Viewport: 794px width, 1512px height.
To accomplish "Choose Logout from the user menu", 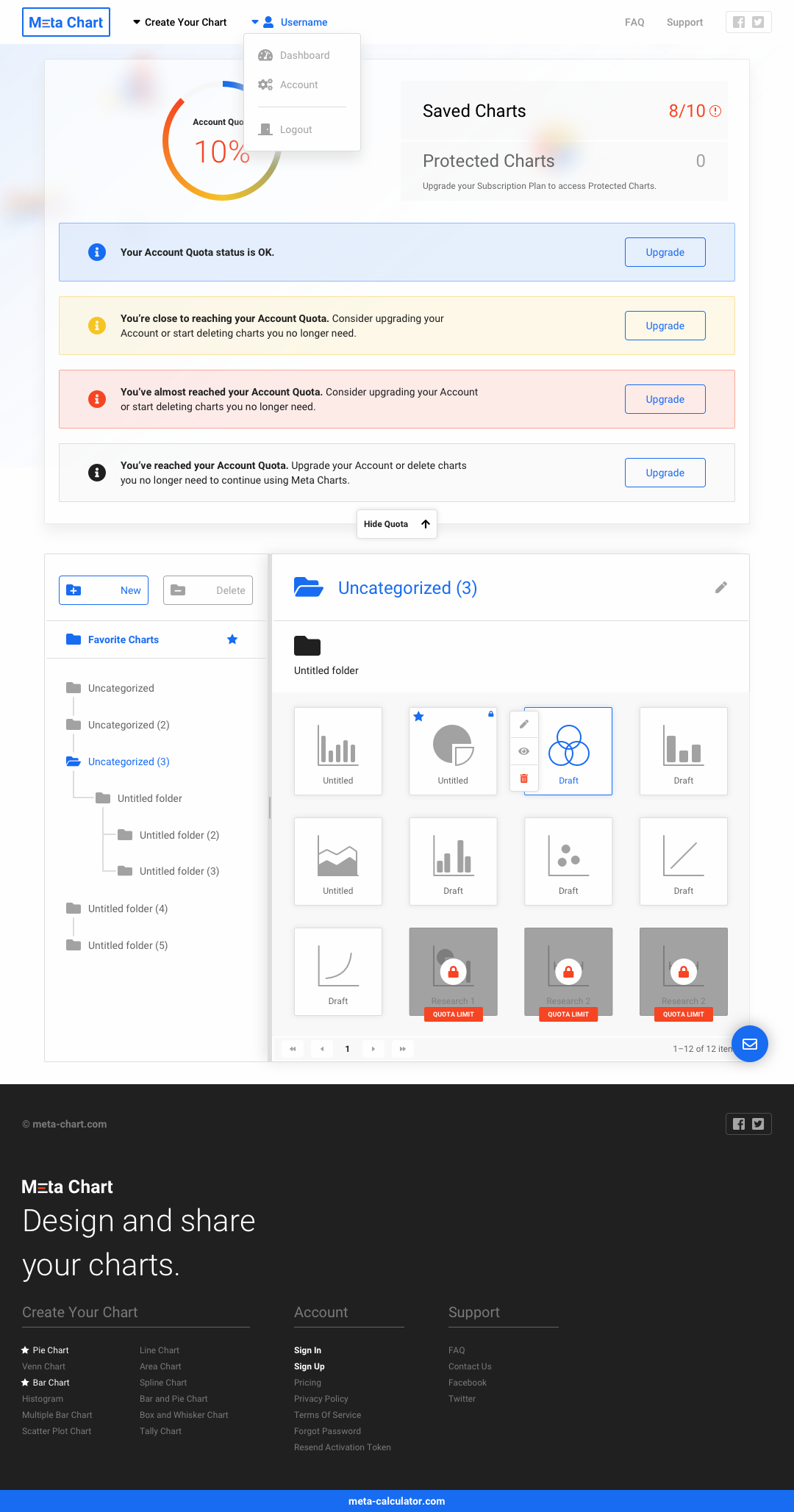I will [296, 129].
